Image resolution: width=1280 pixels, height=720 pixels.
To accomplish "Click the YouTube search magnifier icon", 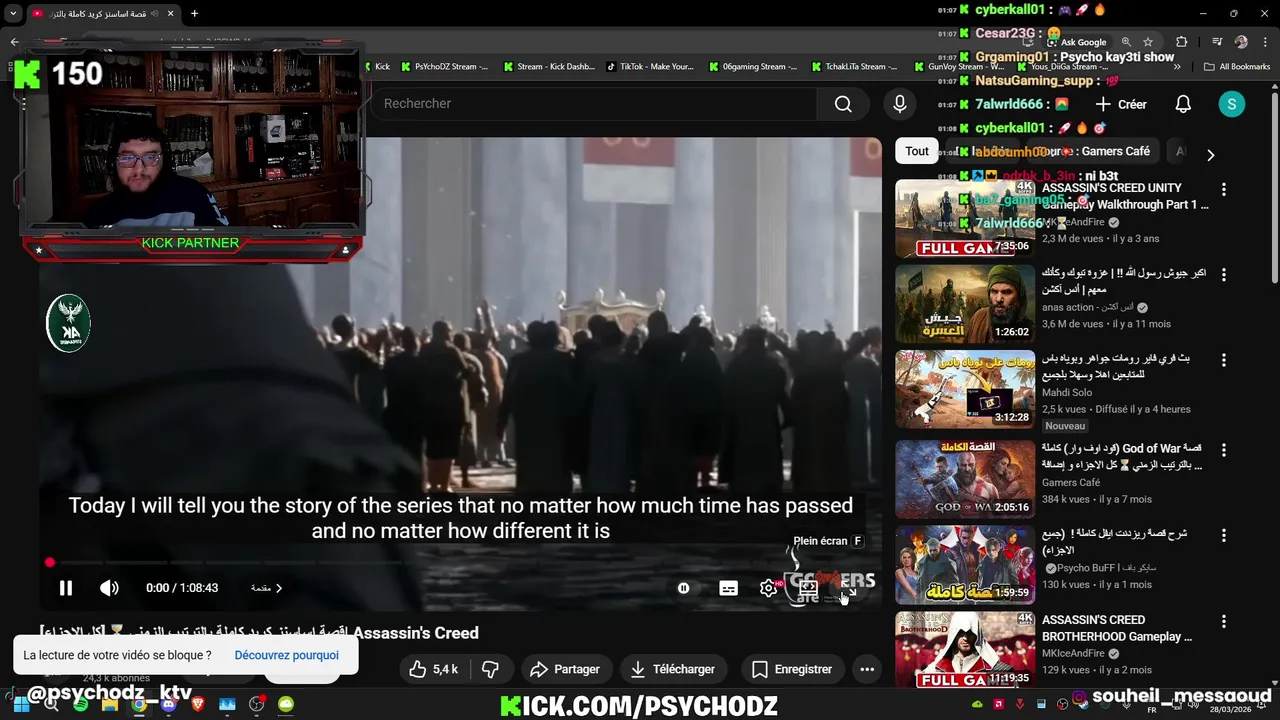I will click(x=843, y=104).
